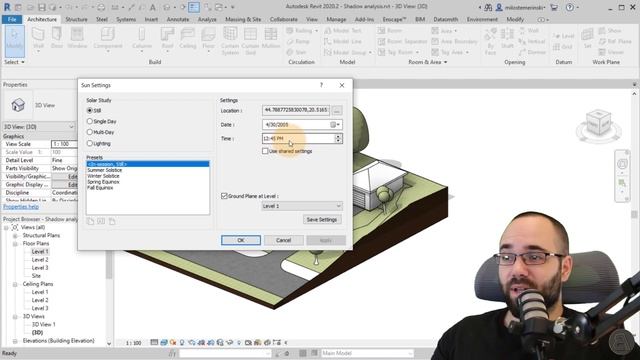Click the Save Settings button
Viewport: 640px width, 360px height.
point(322,220)
